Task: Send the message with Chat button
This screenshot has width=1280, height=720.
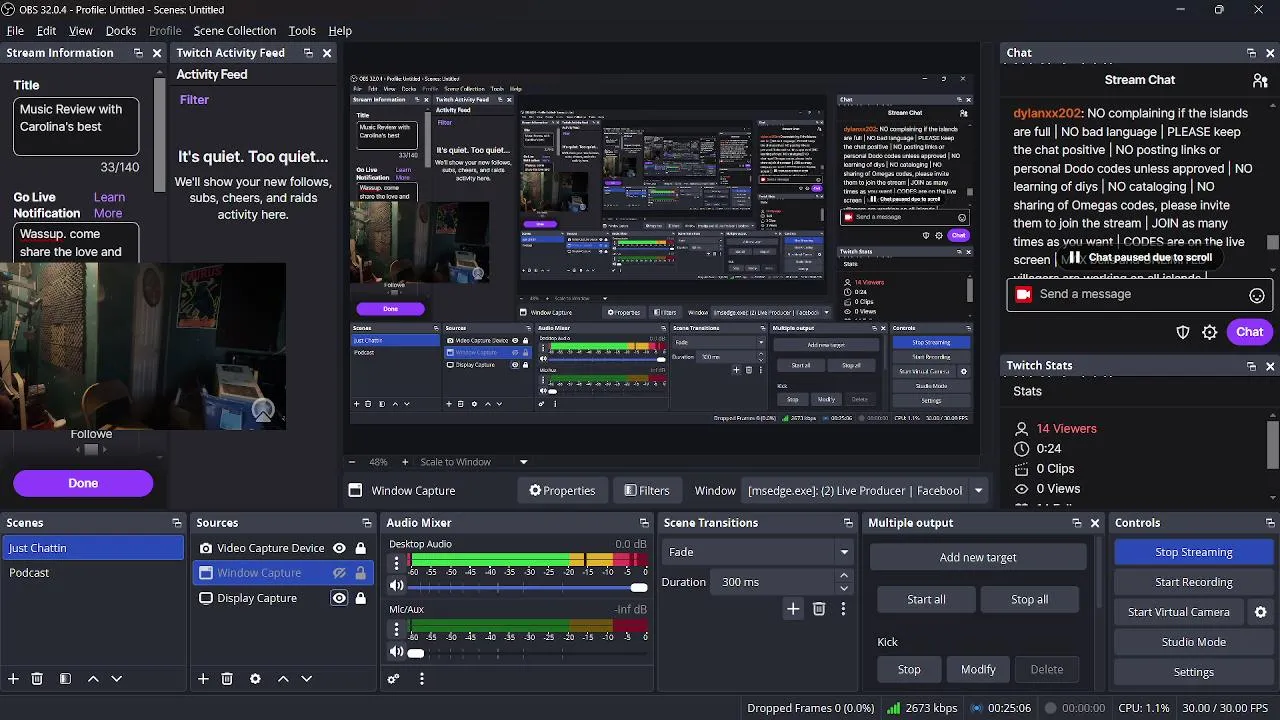Action: 1250,332
